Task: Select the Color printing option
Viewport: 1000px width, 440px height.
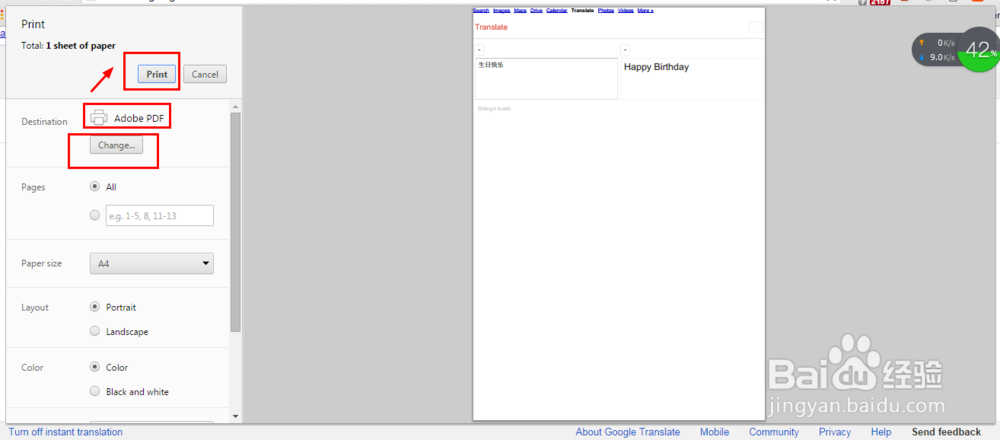Action: click(x=95, y=367)
